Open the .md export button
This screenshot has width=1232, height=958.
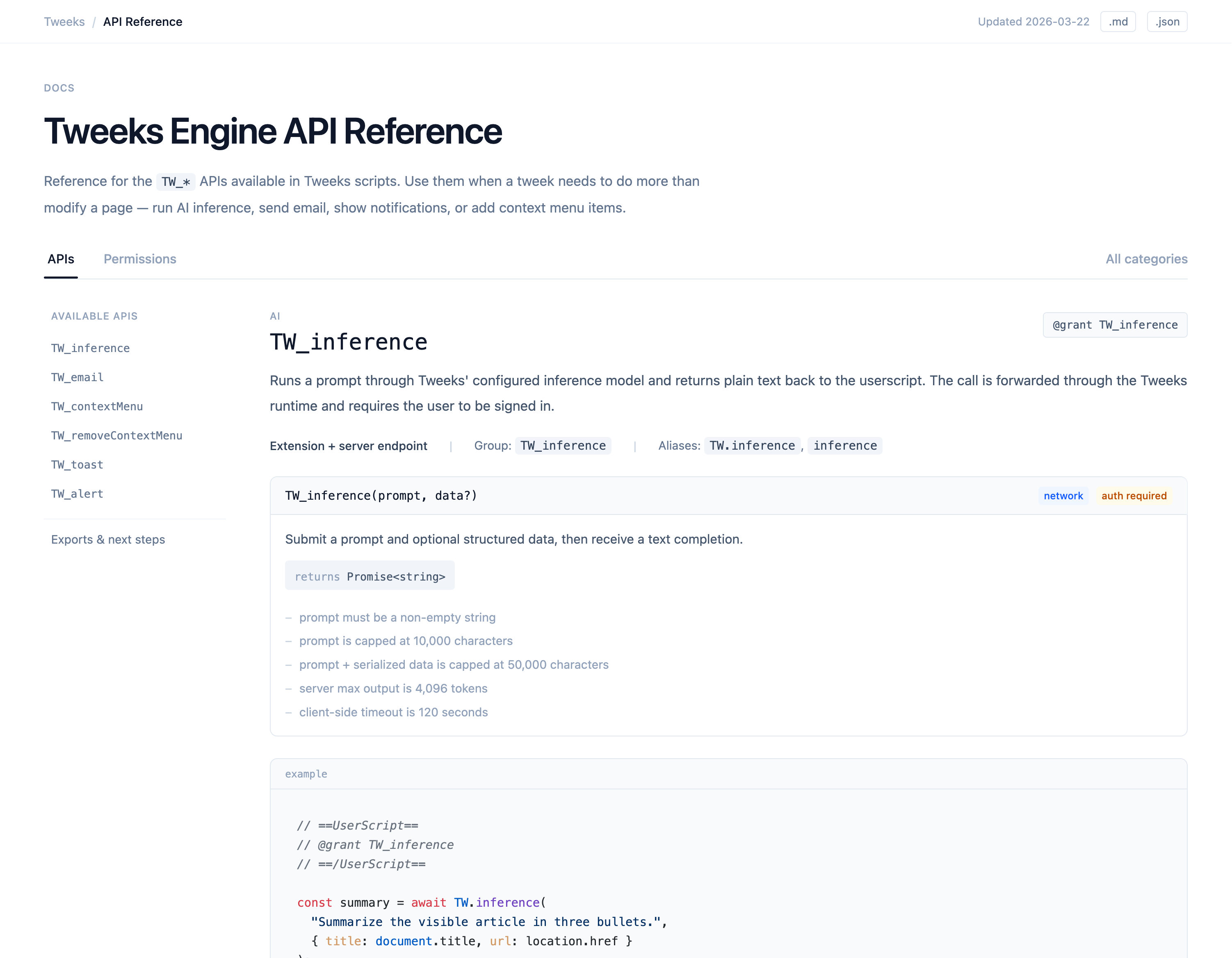1118,21
